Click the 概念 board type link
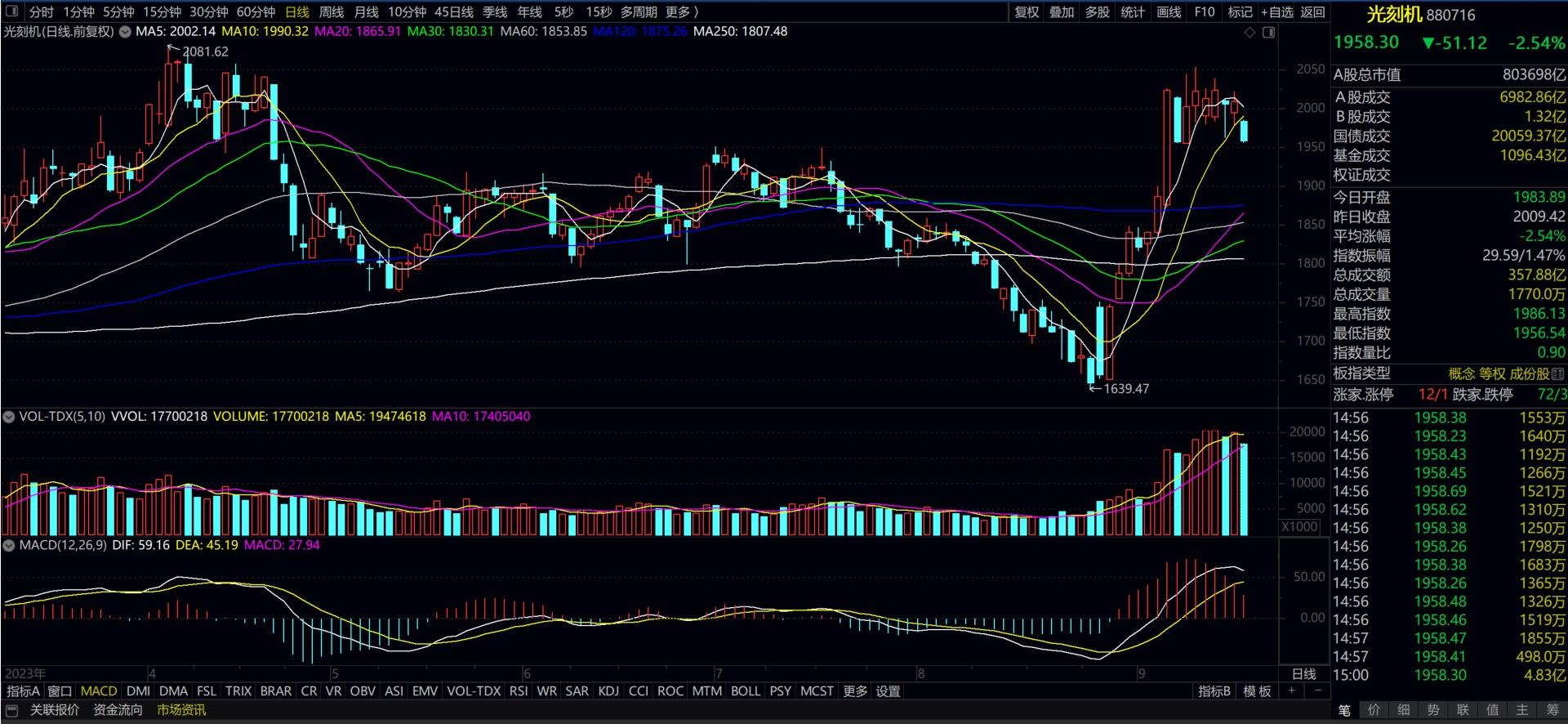The image size is (1568, 724). [1462, 373]
